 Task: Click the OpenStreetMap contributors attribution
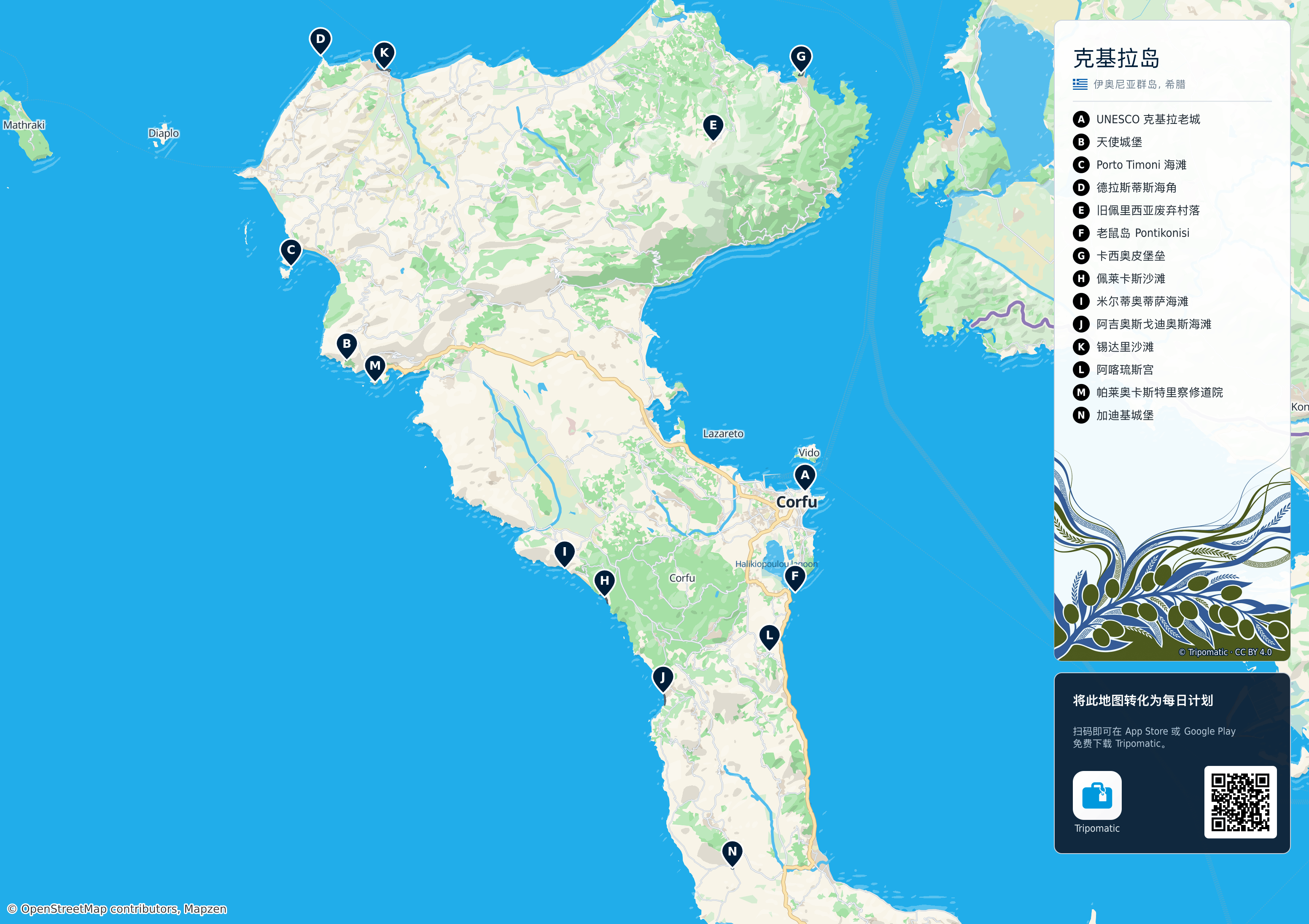116,908
